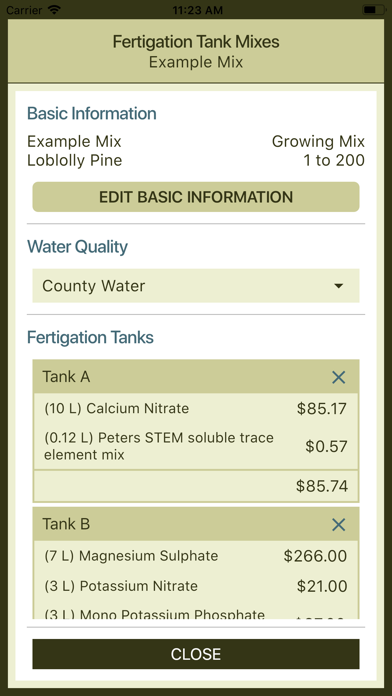The image size is (392, 696).
Task: Close the dialog with CLOSE button
Action: pyautogui.click(x=196, y=654)
